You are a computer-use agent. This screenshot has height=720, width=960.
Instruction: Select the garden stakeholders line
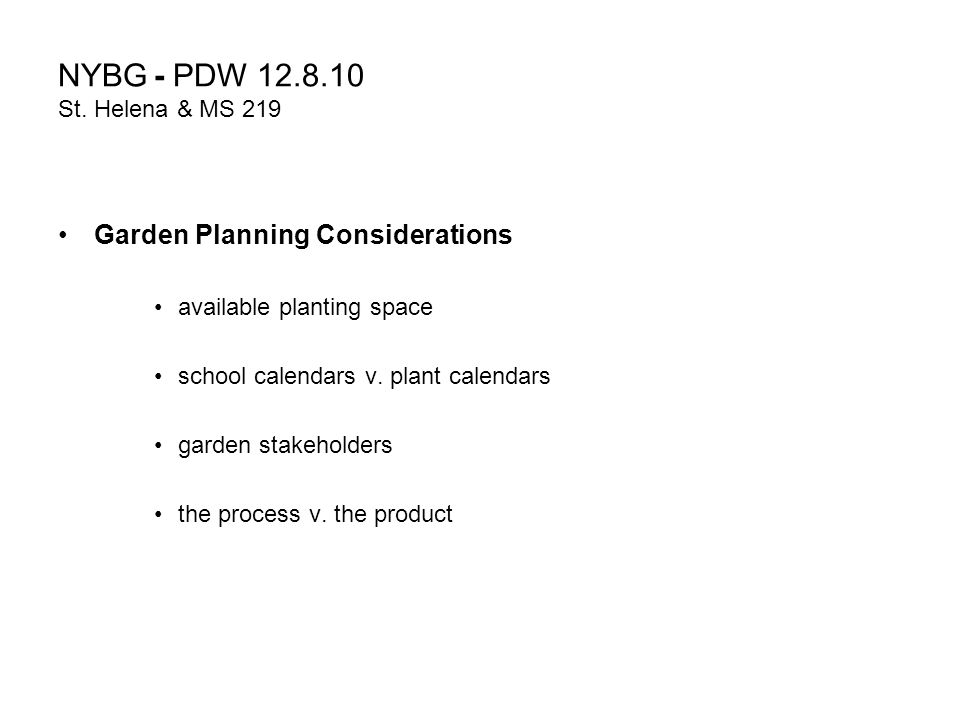coord(285,446)
